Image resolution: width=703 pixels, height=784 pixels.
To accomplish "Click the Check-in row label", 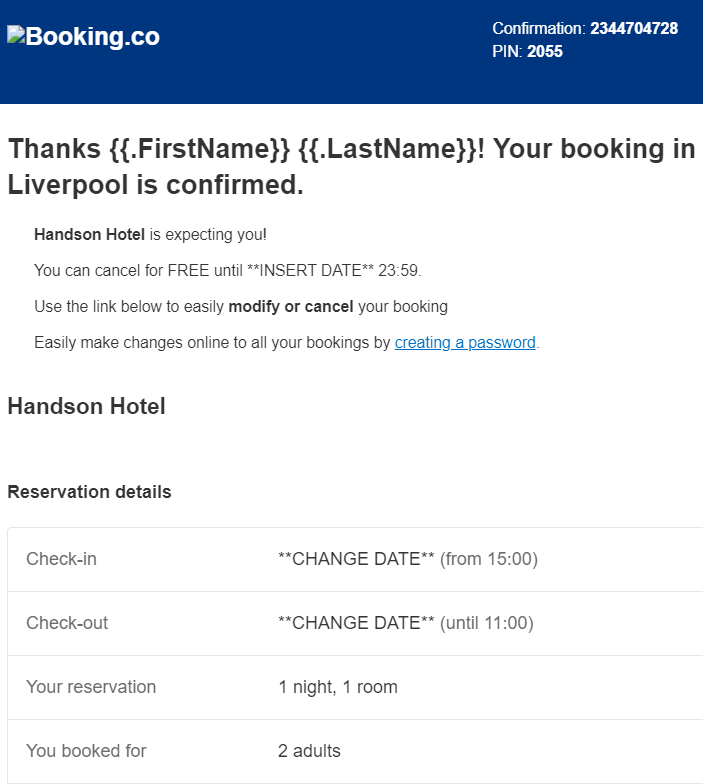I will click(x=62, y=559).
